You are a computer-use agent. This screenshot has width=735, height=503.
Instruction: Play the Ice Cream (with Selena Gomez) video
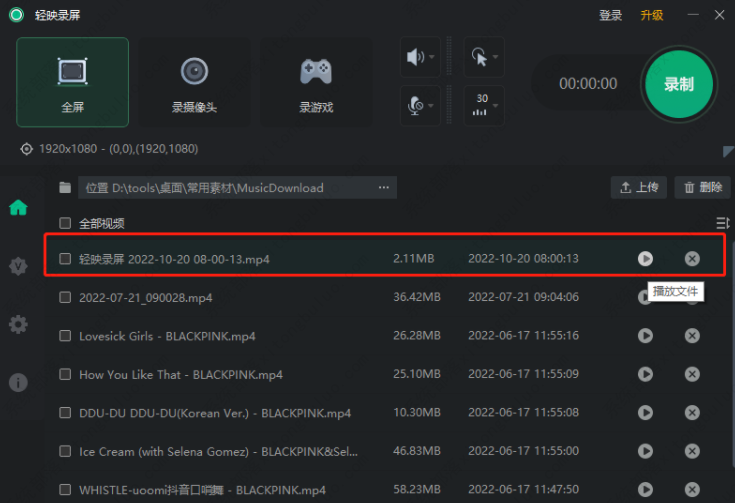click(645, 451)
